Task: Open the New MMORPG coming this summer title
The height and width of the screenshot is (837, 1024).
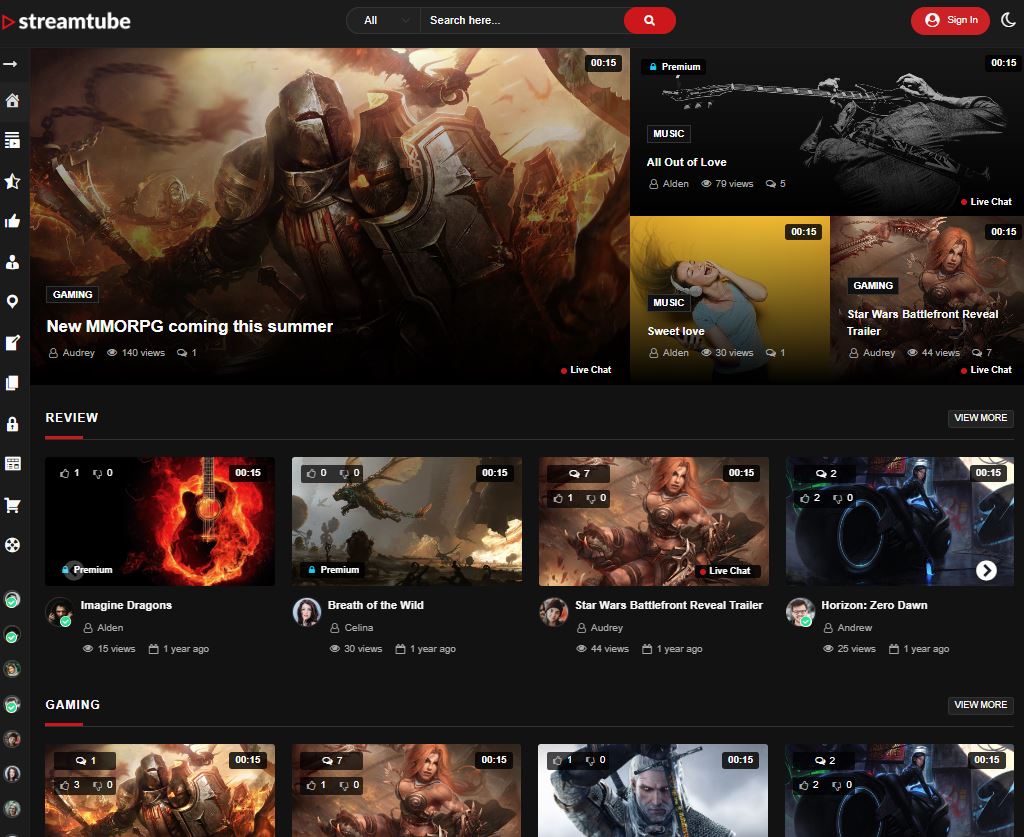Action: 189,326
